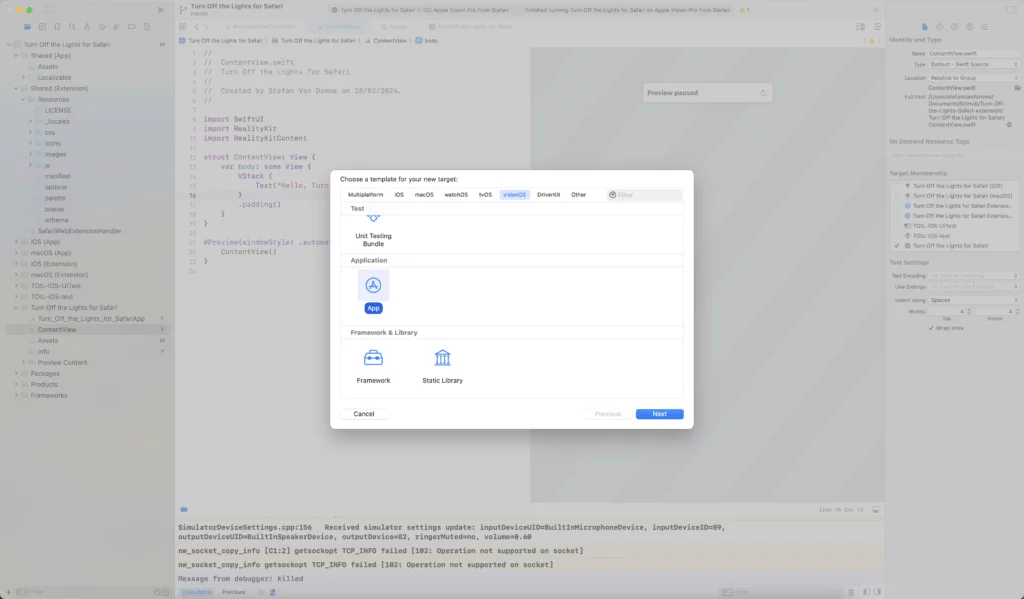
Task: Click the Cancel button in dialog
Action: tap(364, 414)
